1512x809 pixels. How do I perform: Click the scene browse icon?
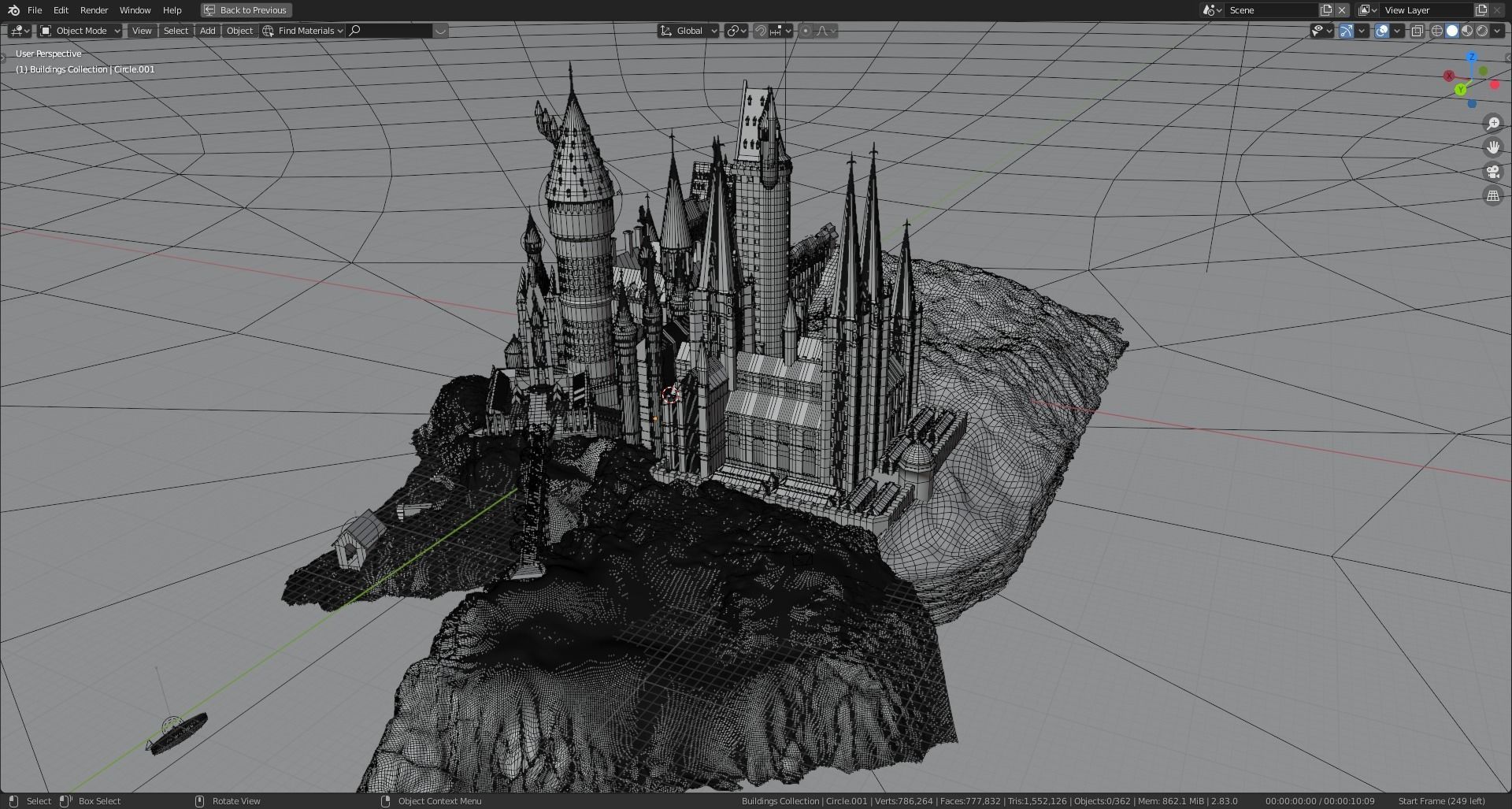1212,10
